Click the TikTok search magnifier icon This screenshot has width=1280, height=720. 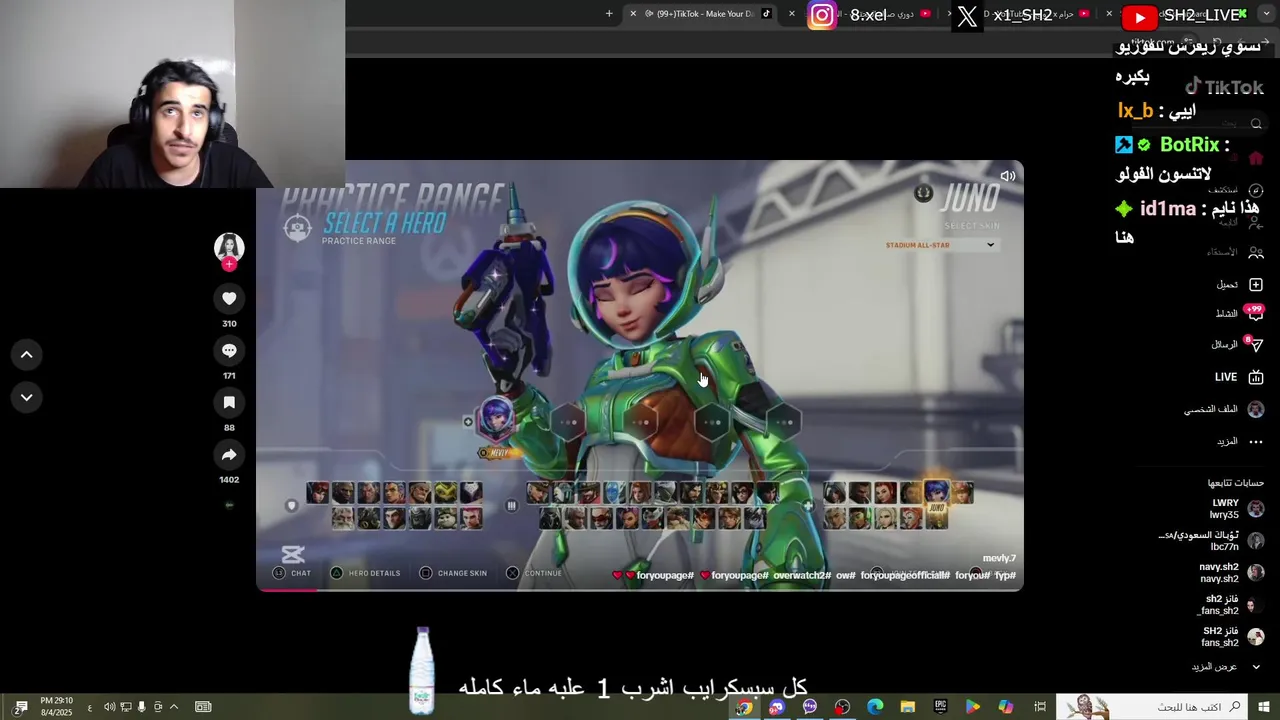[x=1256, y=124]
